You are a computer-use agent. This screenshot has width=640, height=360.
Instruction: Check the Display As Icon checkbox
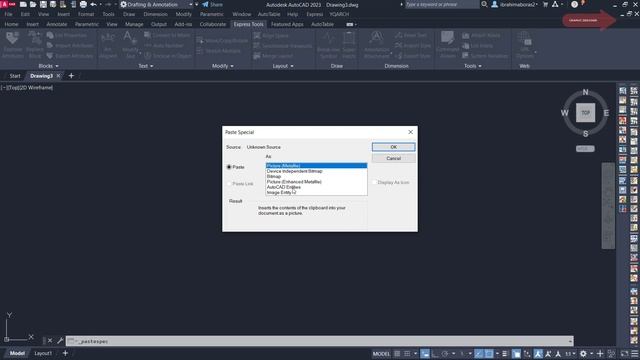[x=374, y=182]
